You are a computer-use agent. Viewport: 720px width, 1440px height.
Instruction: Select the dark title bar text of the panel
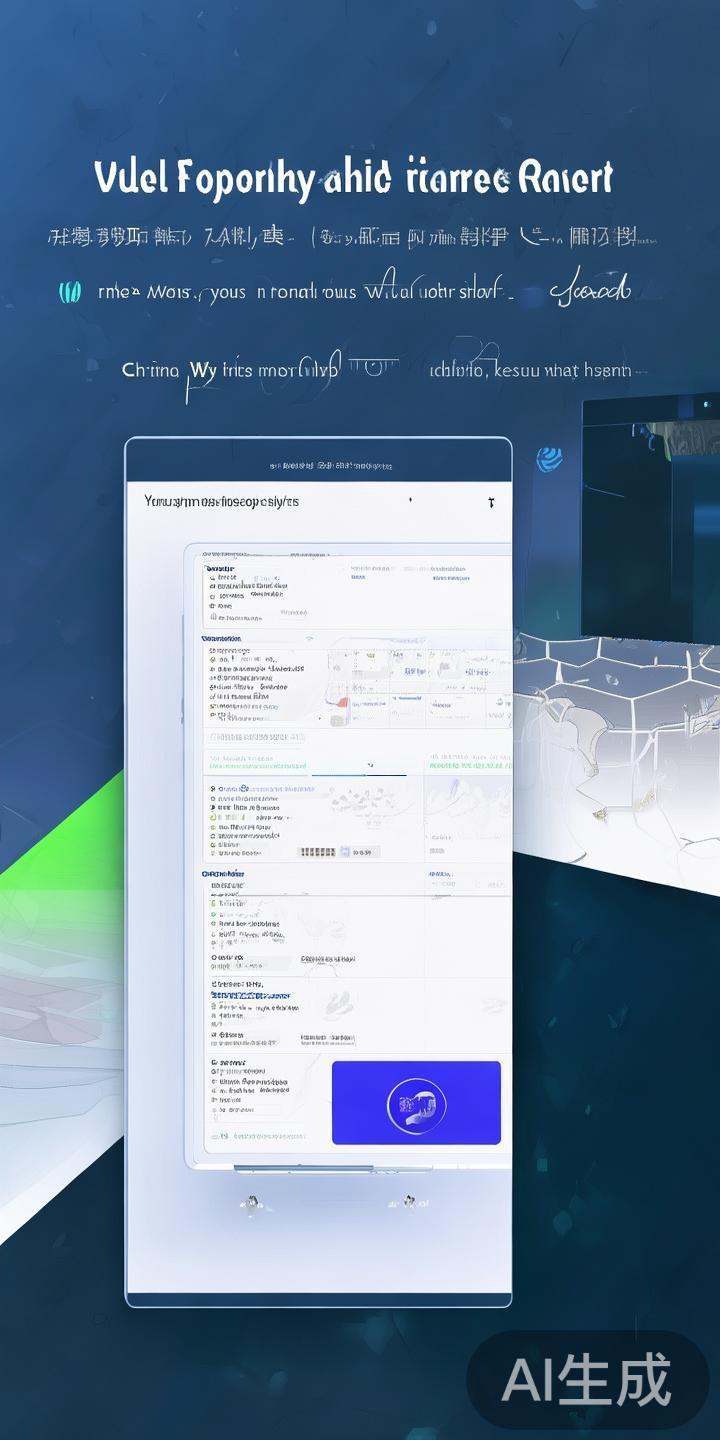coord(331,466)
